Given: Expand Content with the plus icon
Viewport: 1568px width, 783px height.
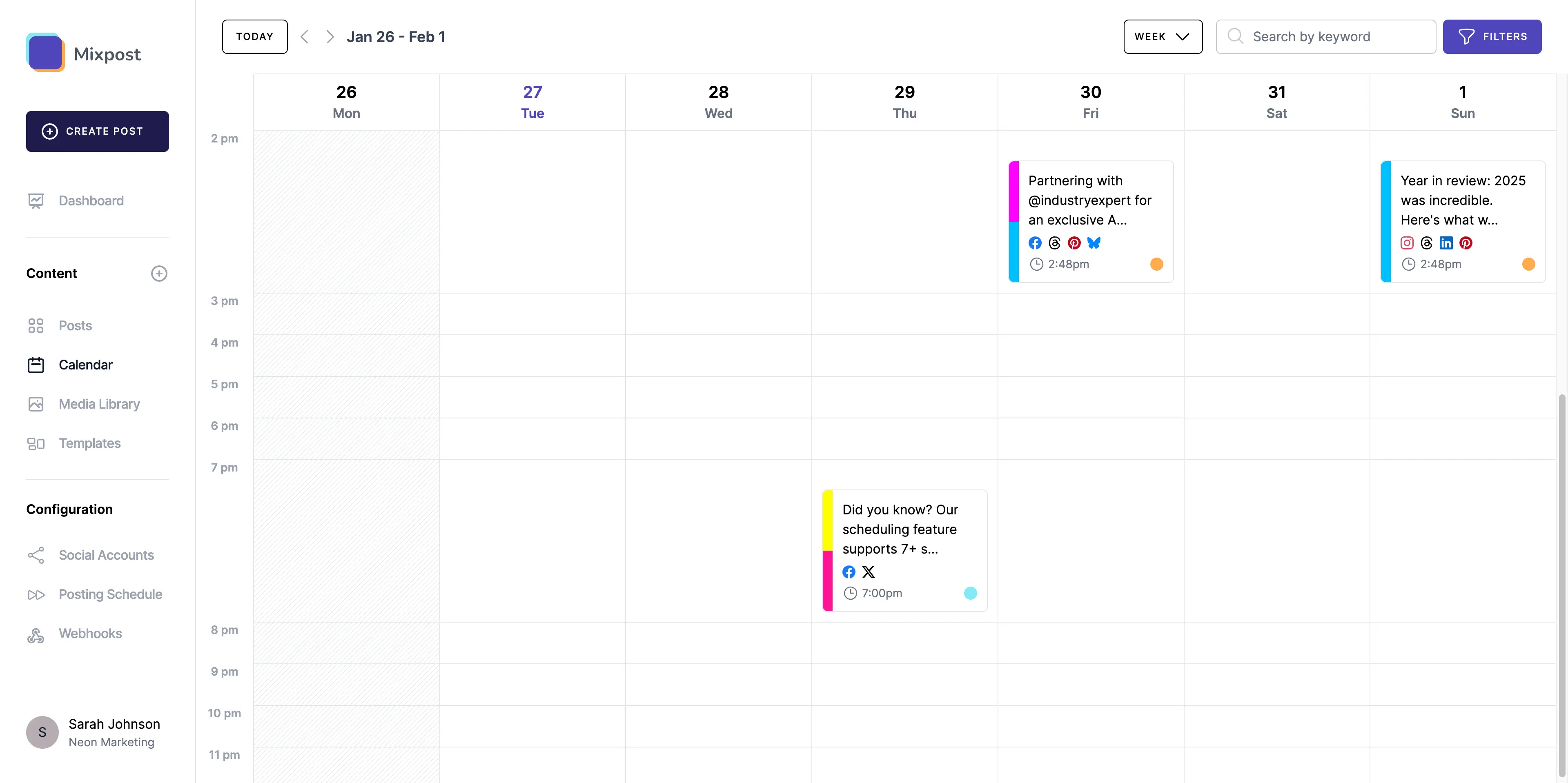Looking at the screenshot, I should point(159,273).
